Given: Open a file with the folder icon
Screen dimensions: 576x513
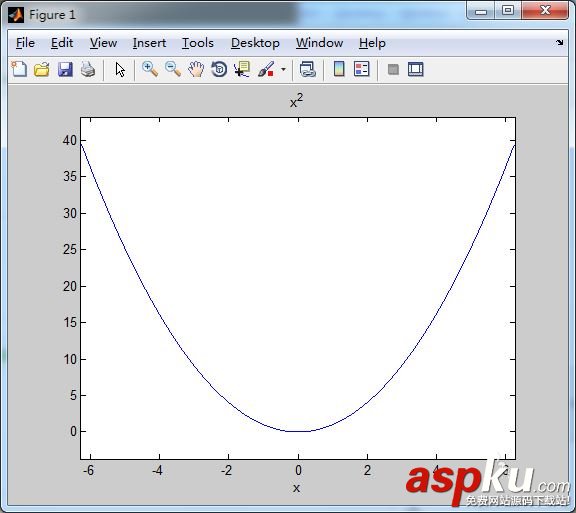Looking at the screenshot, I should [42, 69].
